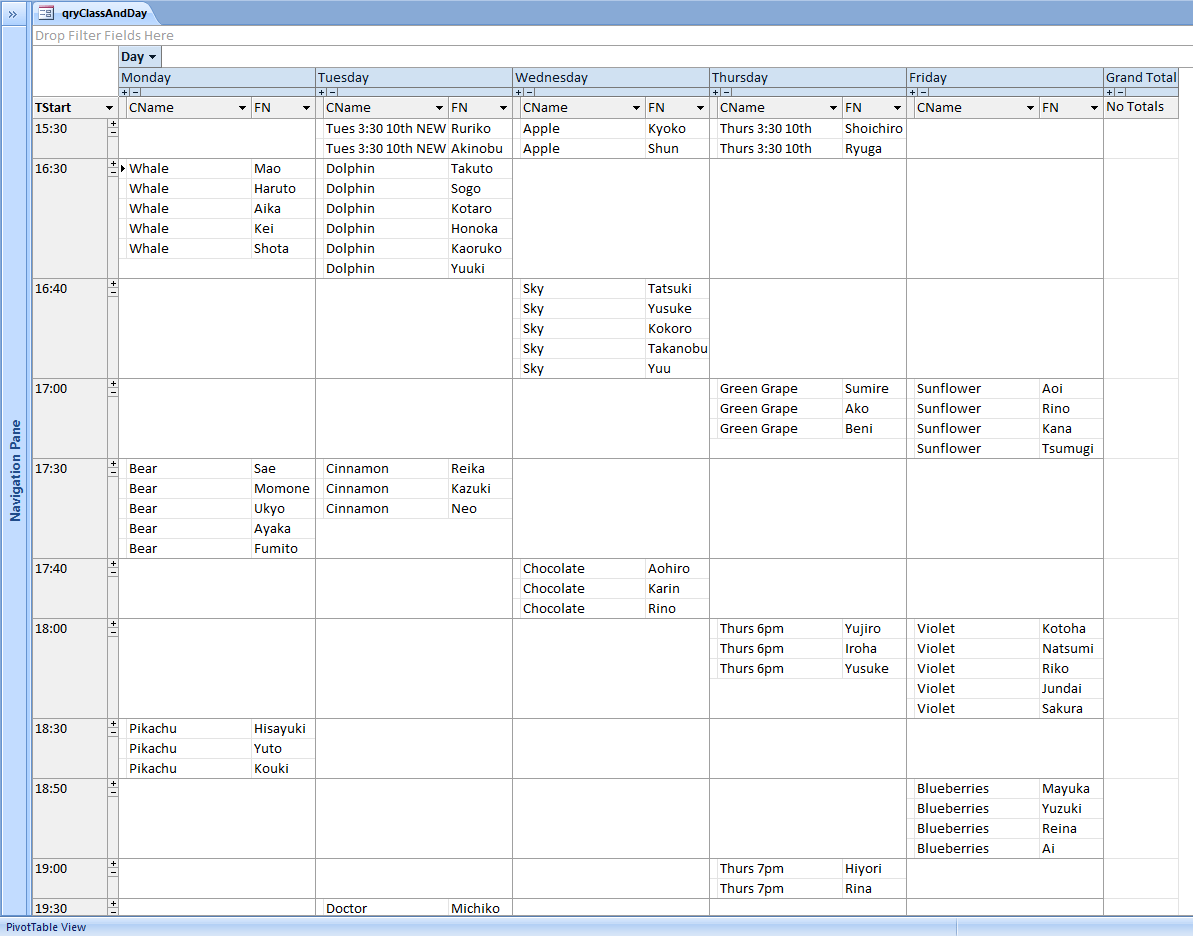Click the name Haruto under Monday

tap(275, 189)
